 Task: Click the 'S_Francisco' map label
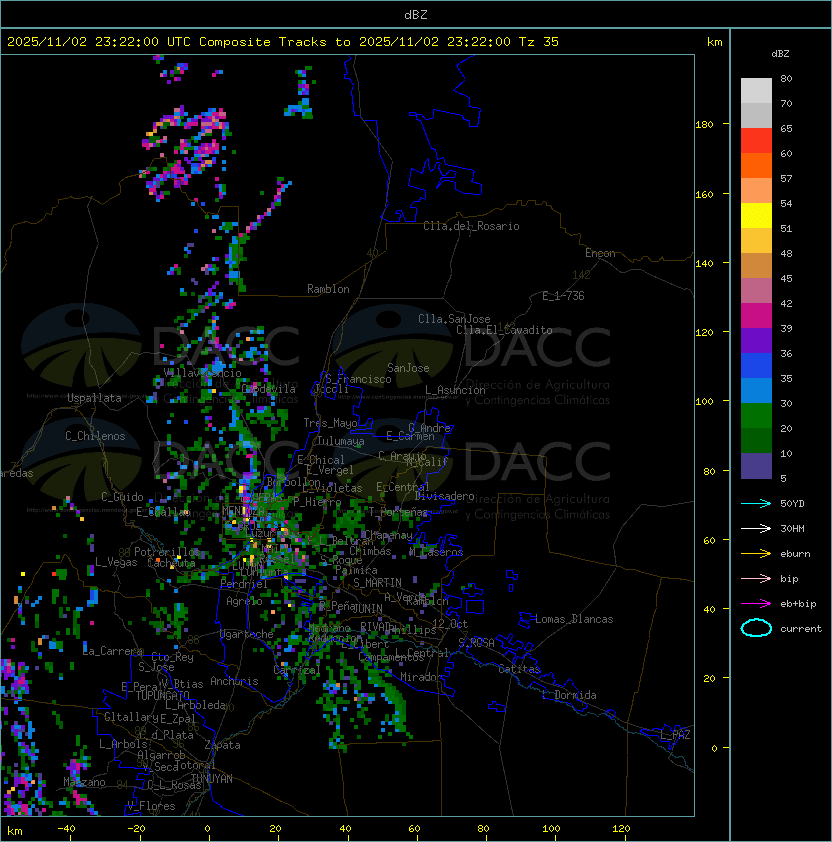click(x=358, y=379)
